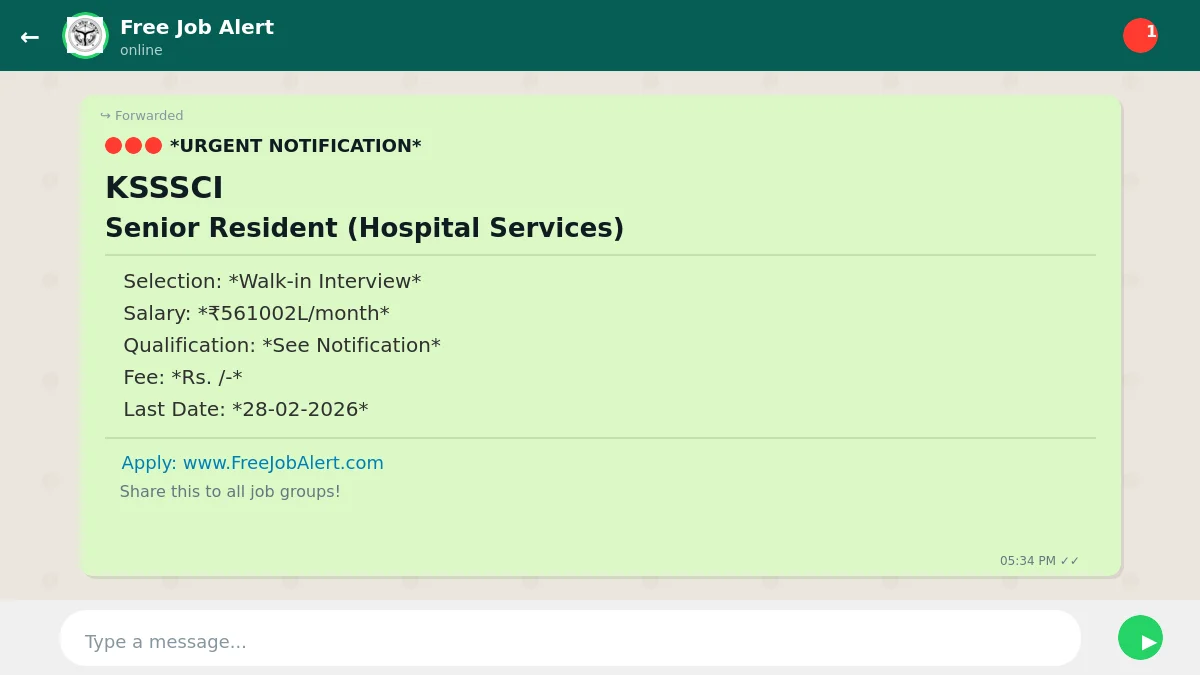
Task: Click the 05:34 PM message timestamp
Action: [x=1027, y=561]
